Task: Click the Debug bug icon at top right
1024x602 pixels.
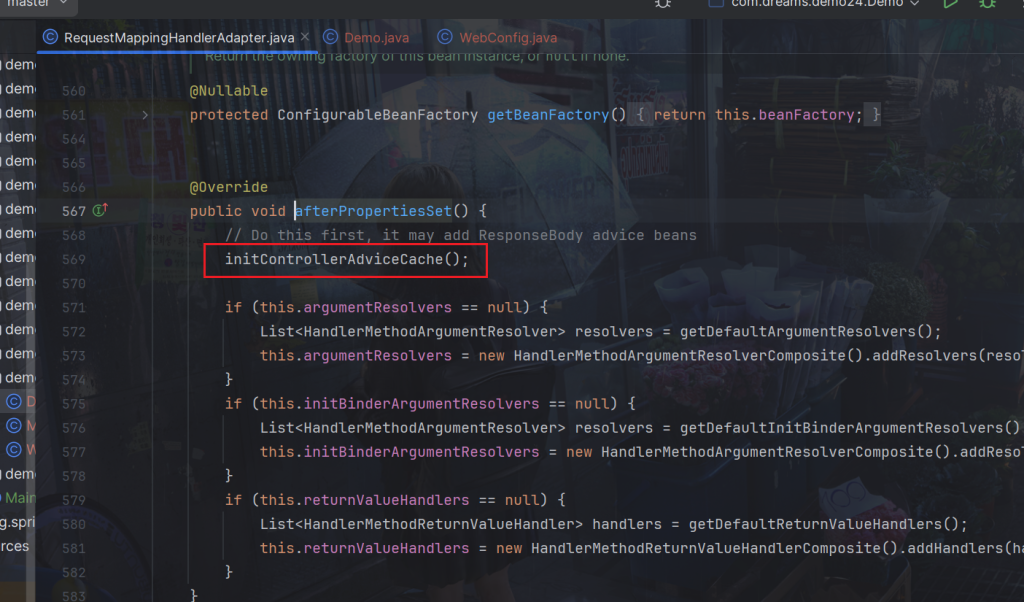Action: point(987,4)
